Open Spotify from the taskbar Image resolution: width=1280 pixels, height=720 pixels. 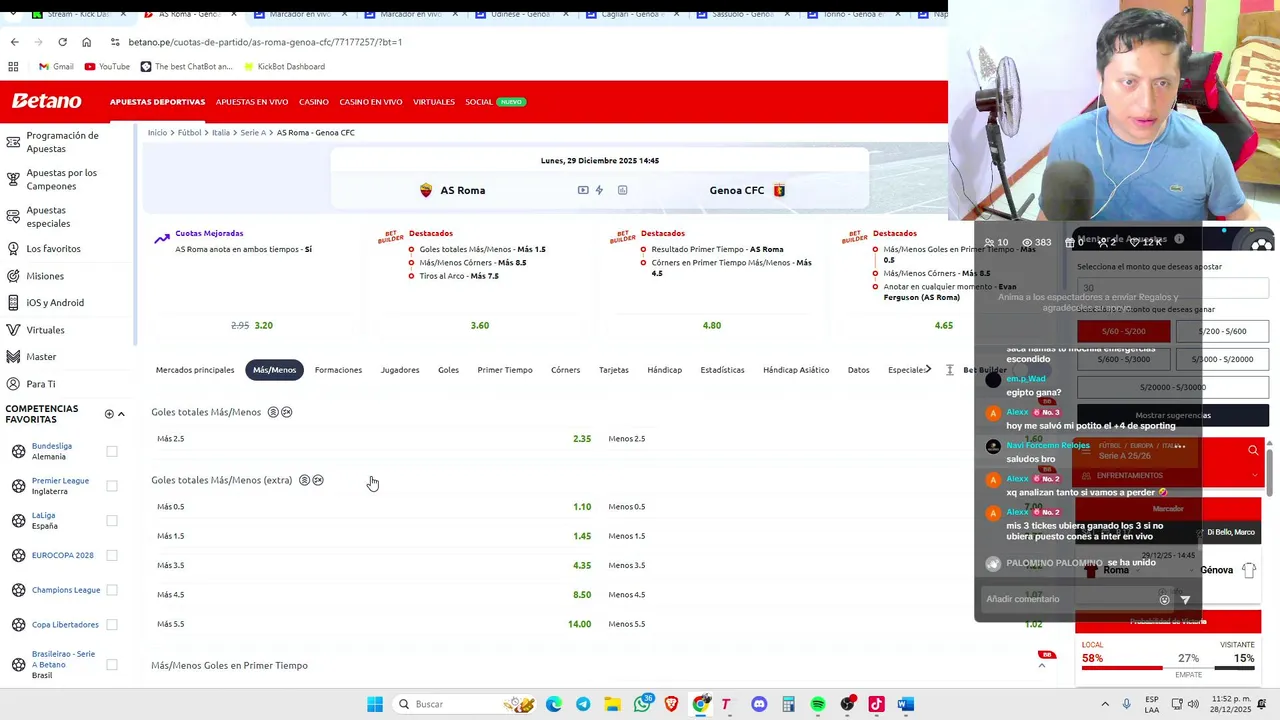(x=818, y=704)
